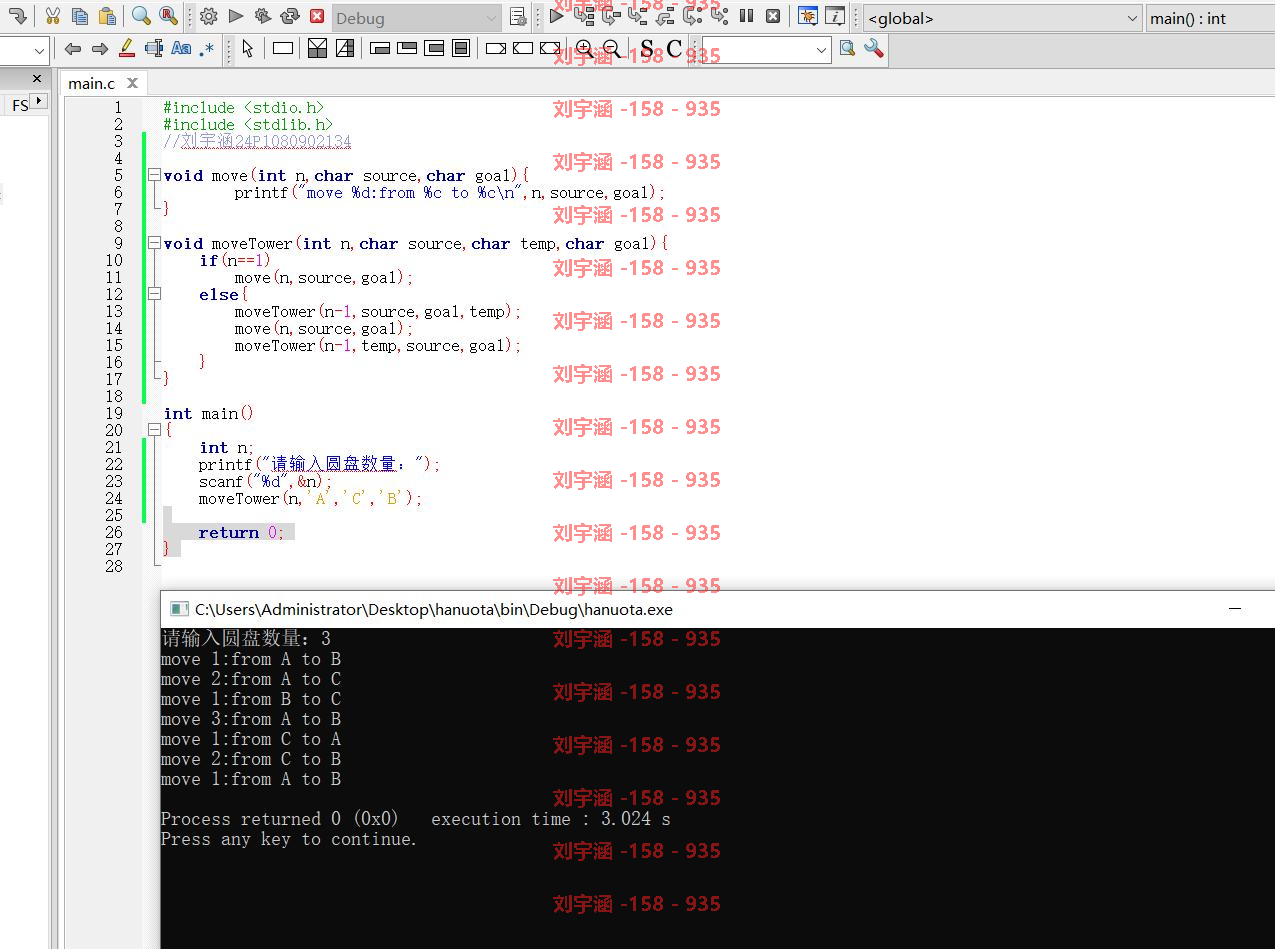The height and width of the screenshot is (949, 1275).
Task: Open the Debugging windows bug icon
Action: 807,16
